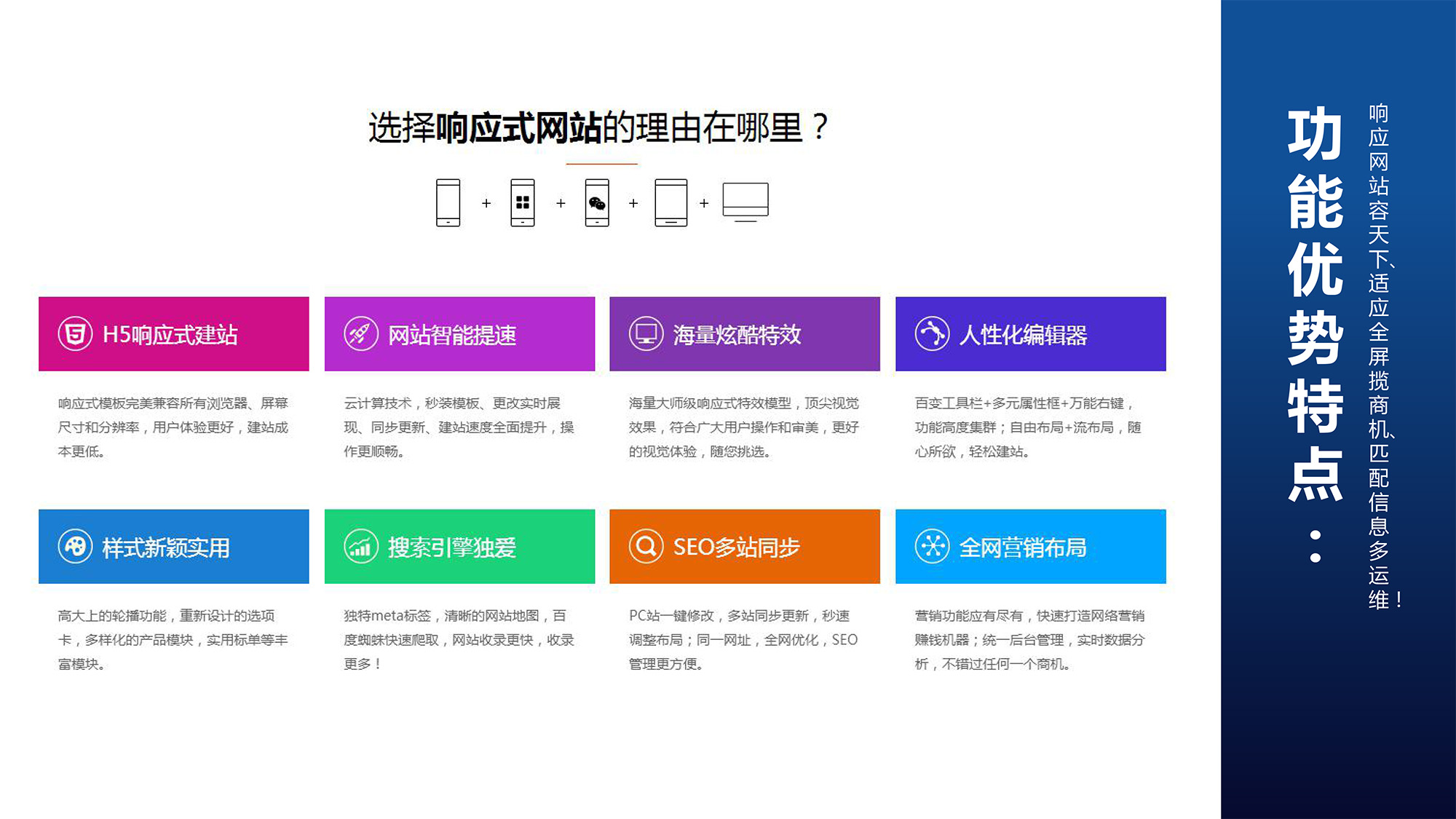Click the desktop monitor device icon
Viewport: 1456px width, 819px height.
point(745,202)
